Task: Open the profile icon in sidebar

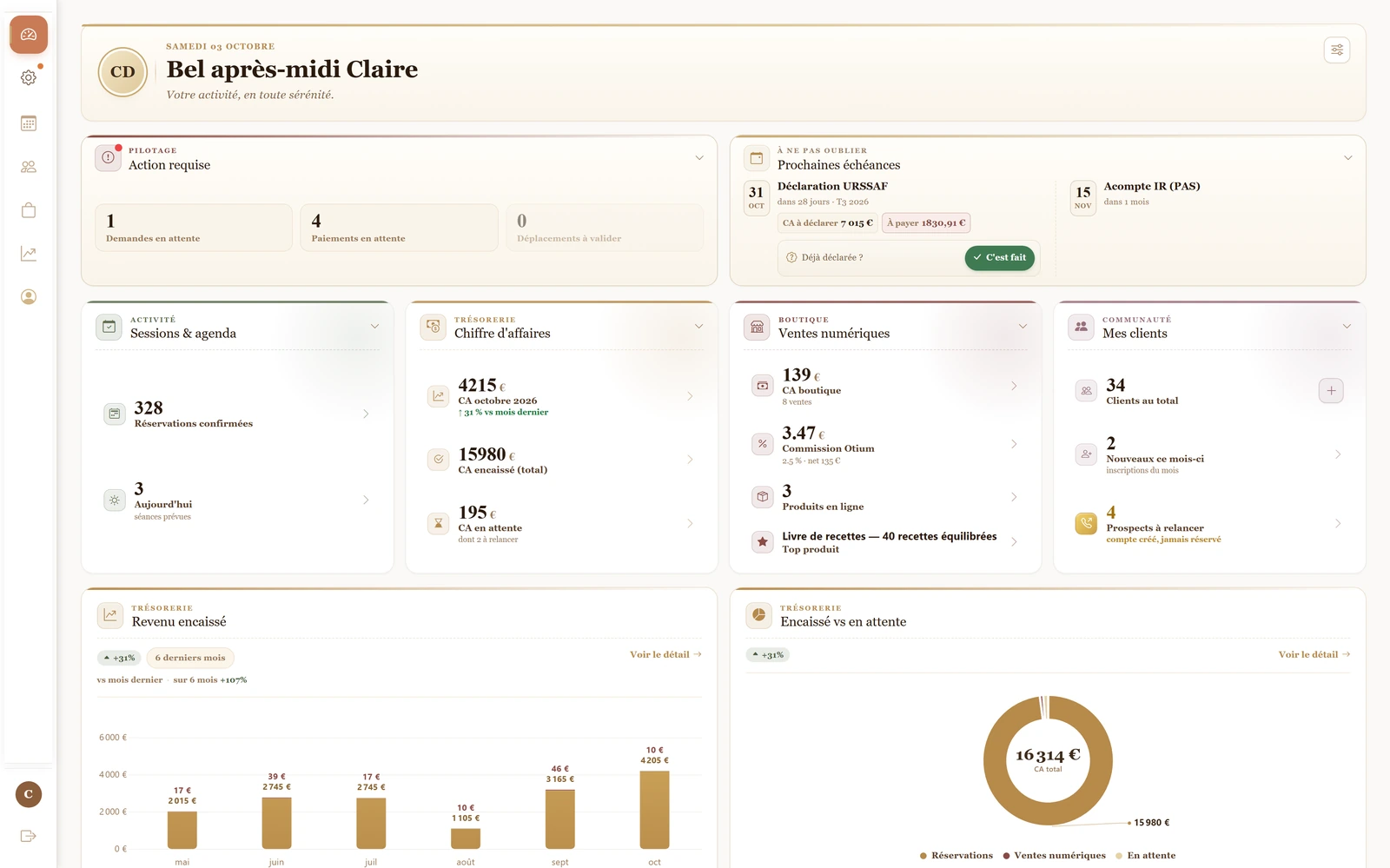Action: [29, 297]
